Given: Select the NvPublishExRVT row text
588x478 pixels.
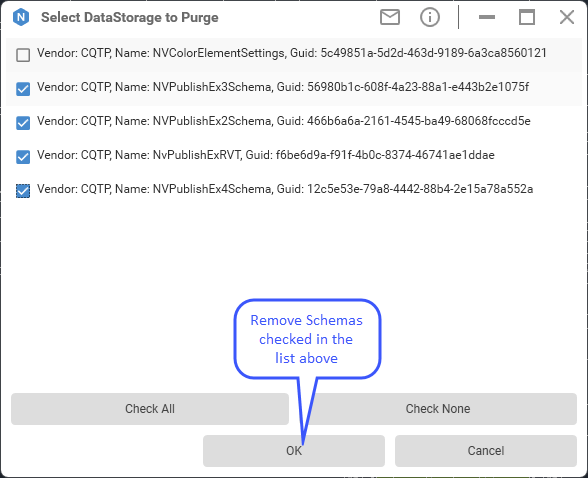Looking at the screenshot, I should pos(266,155).
